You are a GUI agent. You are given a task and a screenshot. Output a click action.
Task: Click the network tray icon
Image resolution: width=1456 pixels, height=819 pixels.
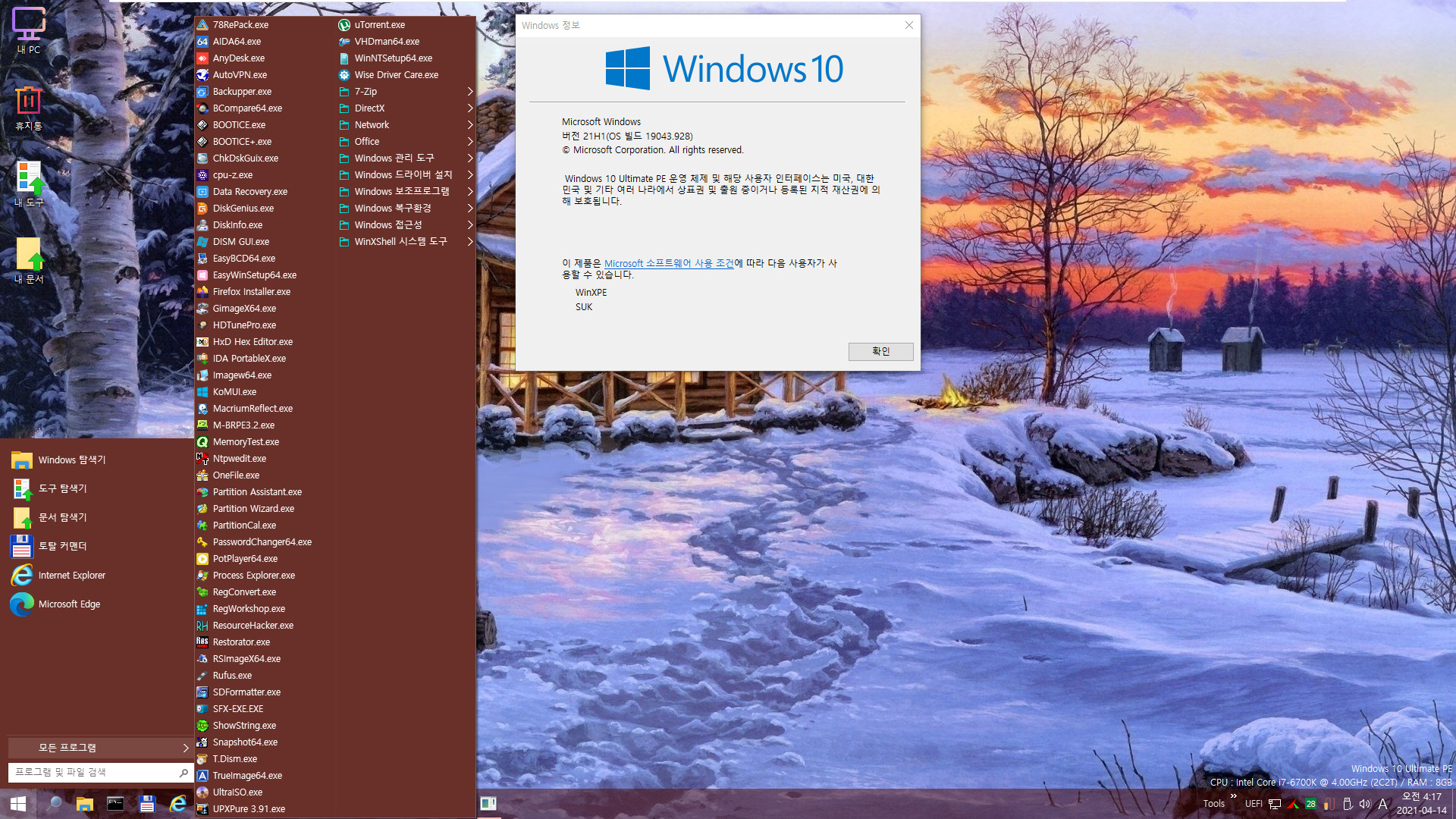pos(1275,804)
